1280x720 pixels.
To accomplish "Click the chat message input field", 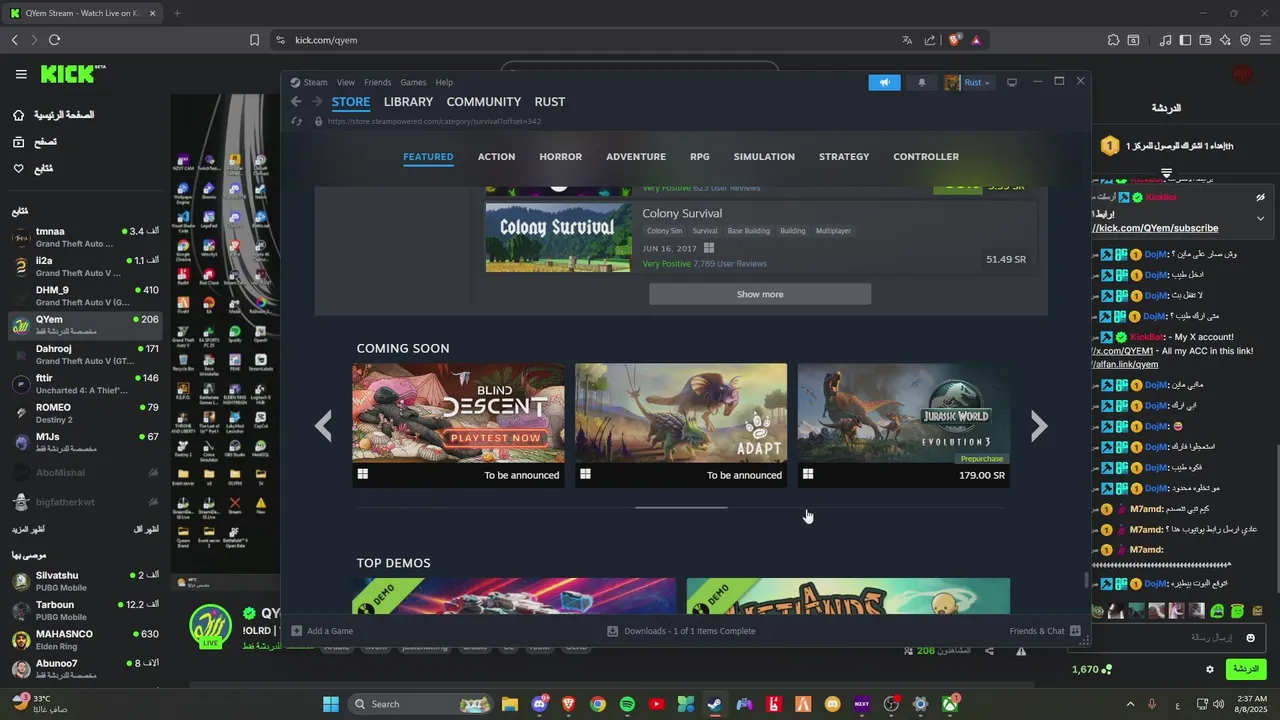I will point(1178,638).
